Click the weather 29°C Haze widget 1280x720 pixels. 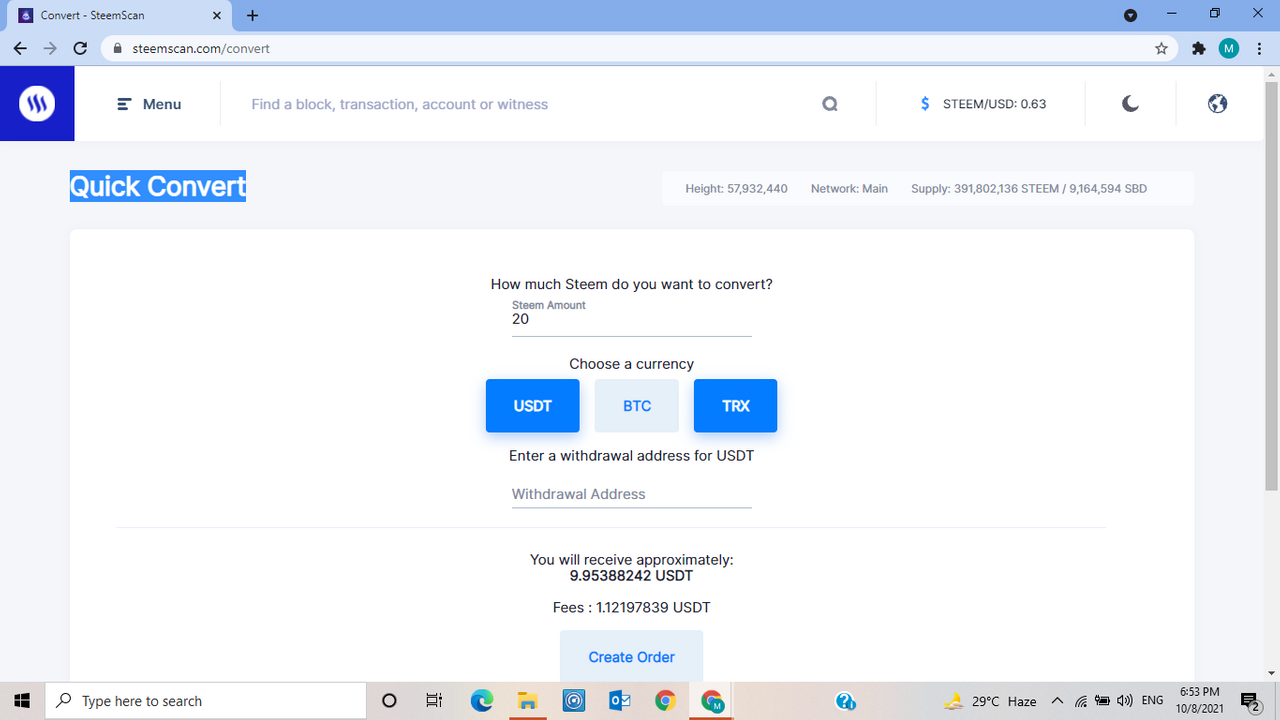tap(990, 701)
